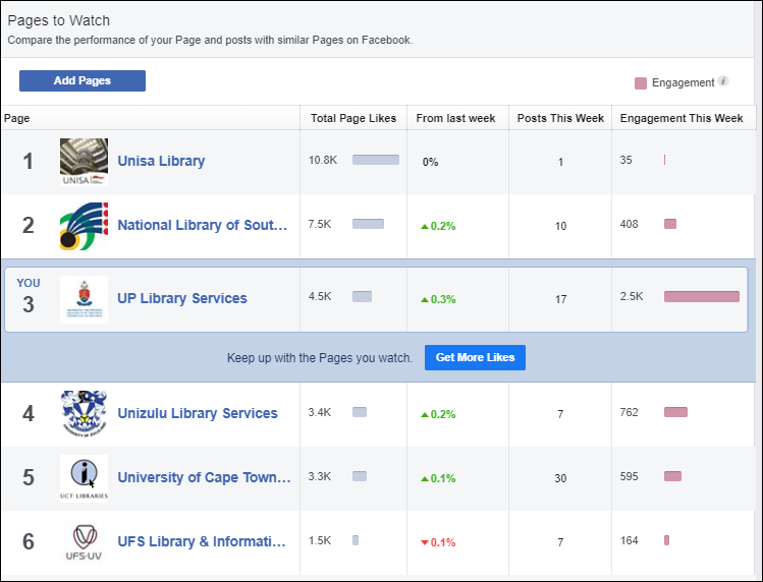763x582 pixels.
Task: Click the green 0.1% increase for UCT
Action: (438, 478)
